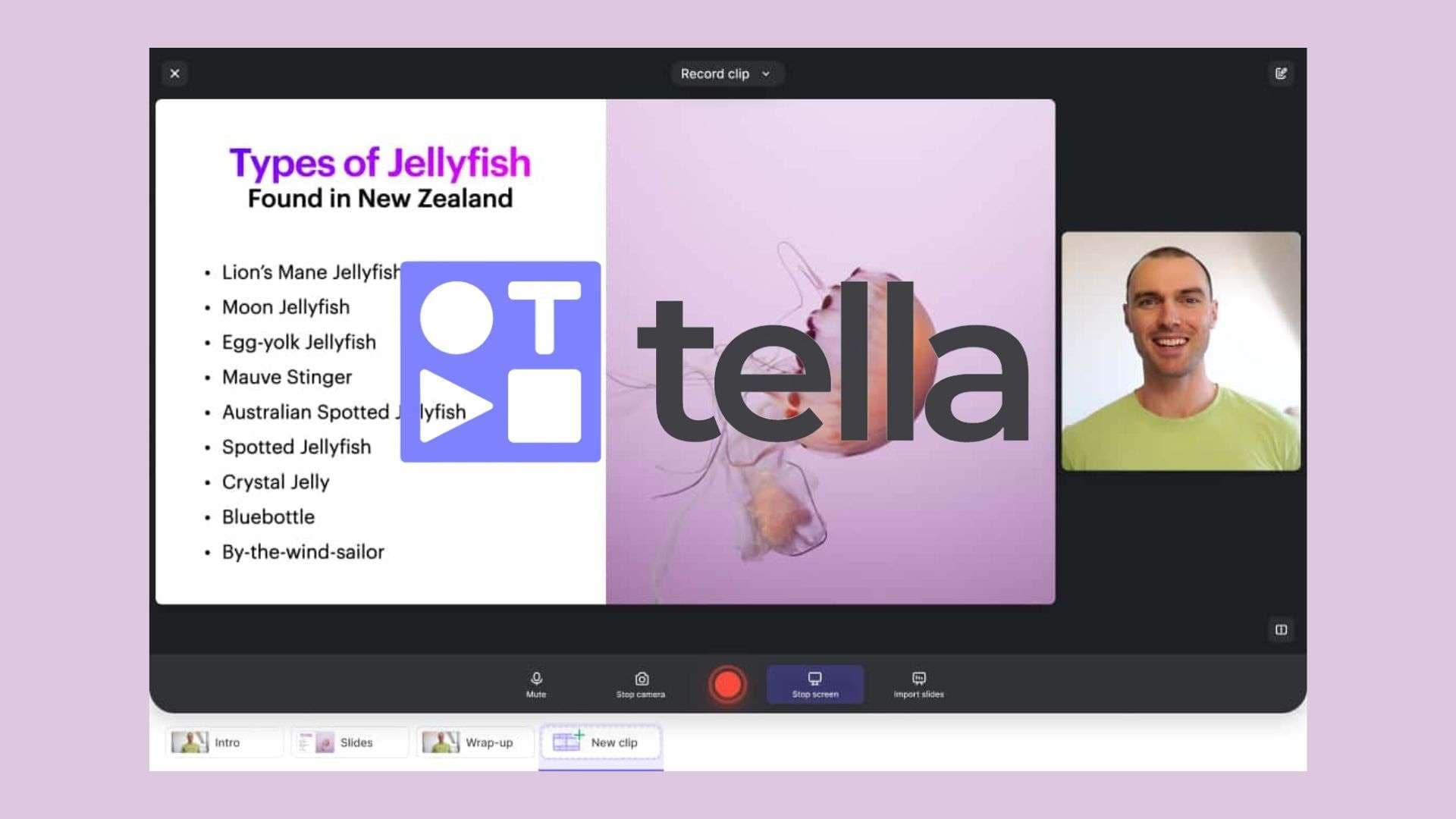Click the 'Found in New Zealand' subtitle
1456x819 pixels.
380,199
